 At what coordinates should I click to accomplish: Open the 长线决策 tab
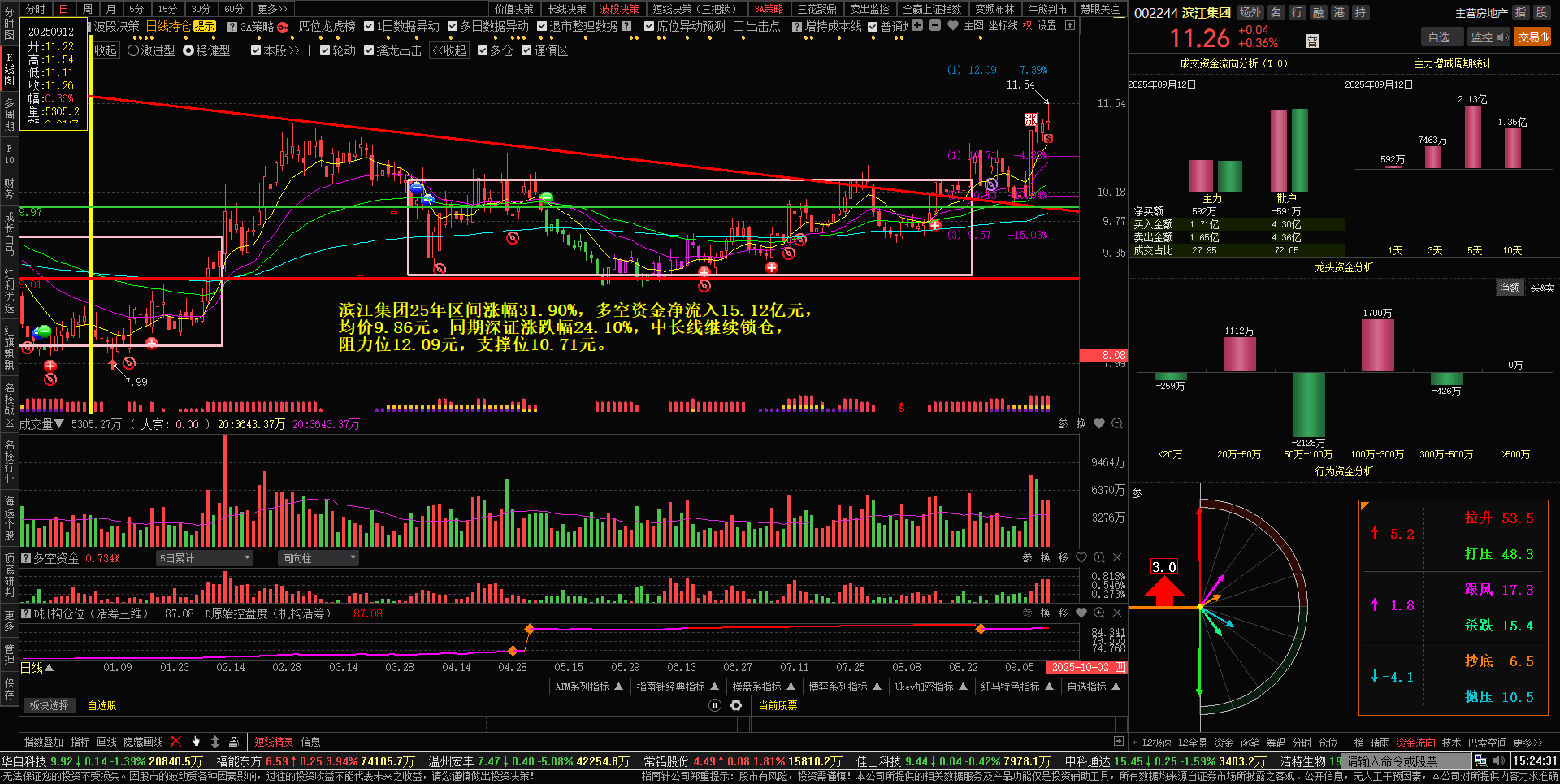(567, 9)
